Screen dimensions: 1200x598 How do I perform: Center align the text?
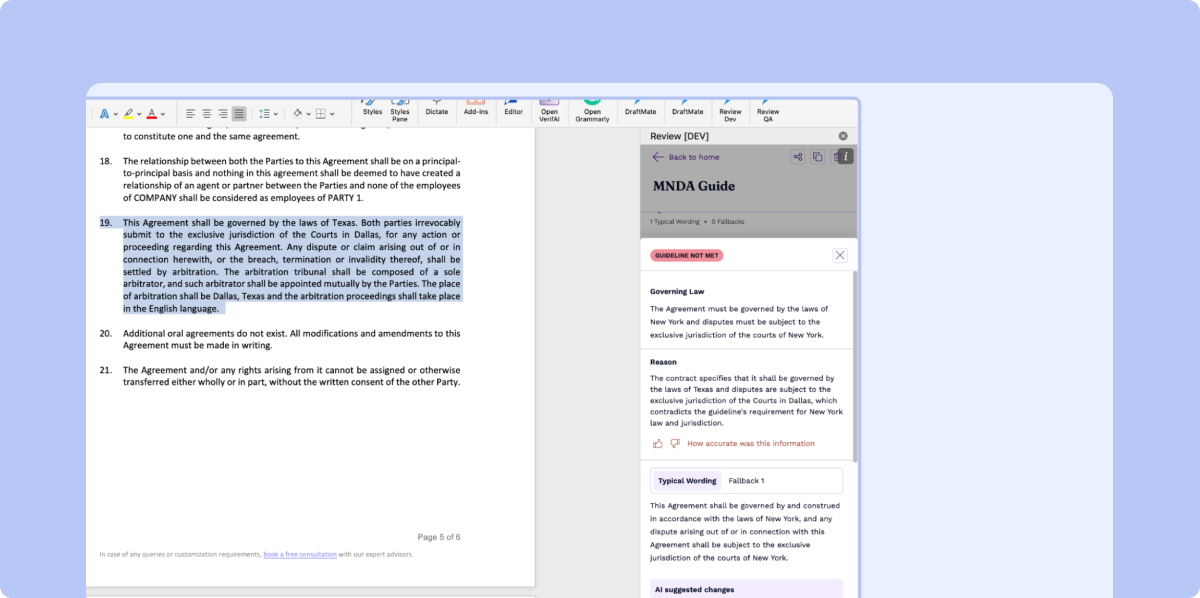click(x=206, y=114)
